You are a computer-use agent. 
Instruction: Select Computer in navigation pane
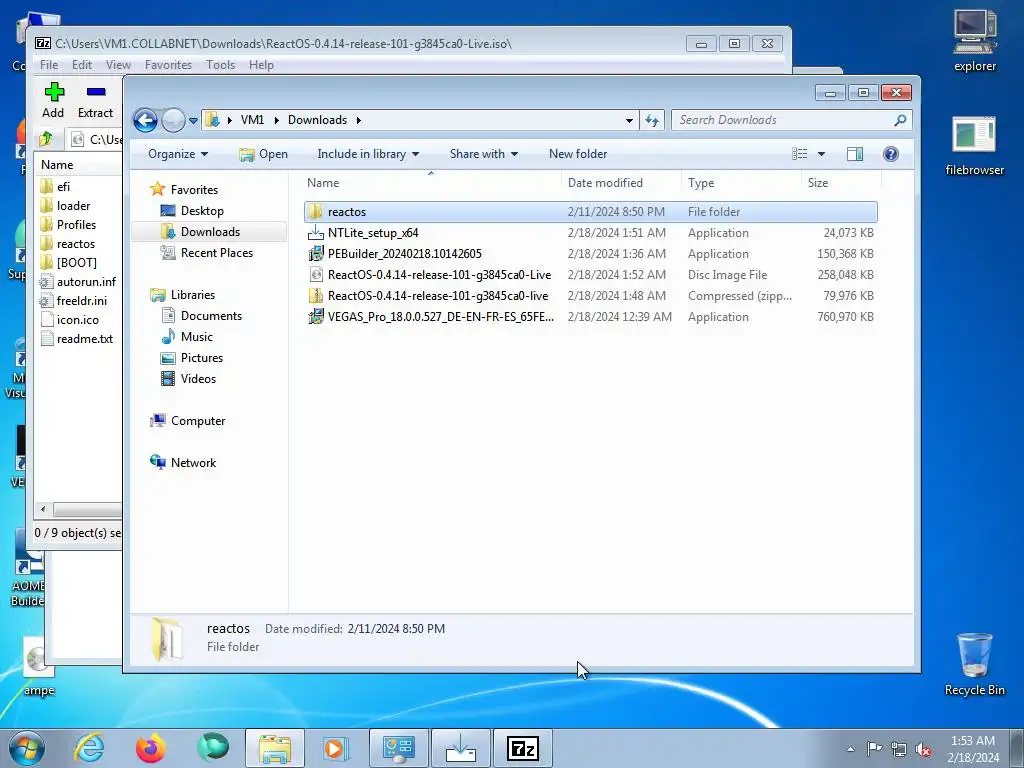point(198,421)
